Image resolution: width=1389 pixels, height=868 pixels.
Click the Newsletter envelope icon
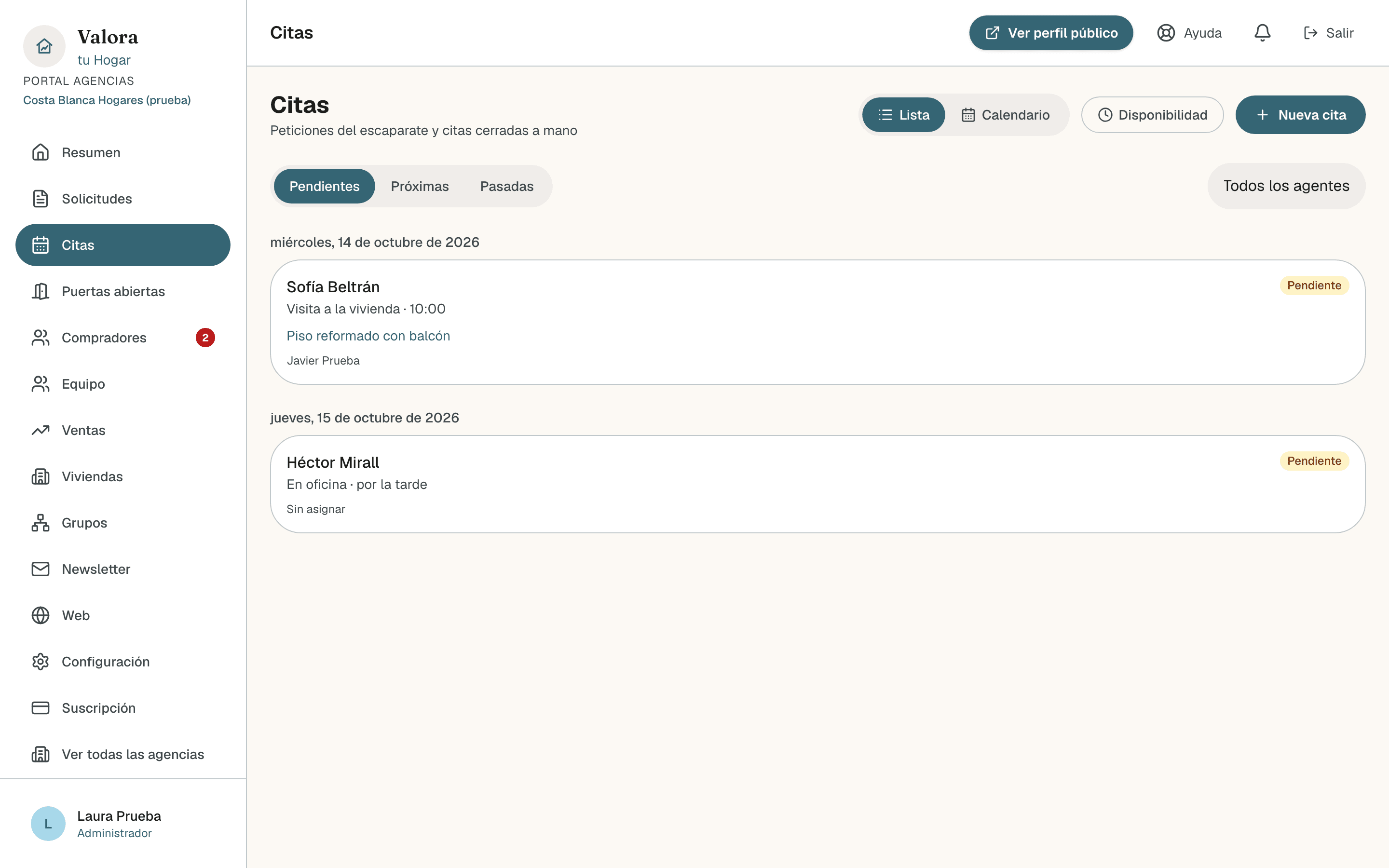coord(40,569)
